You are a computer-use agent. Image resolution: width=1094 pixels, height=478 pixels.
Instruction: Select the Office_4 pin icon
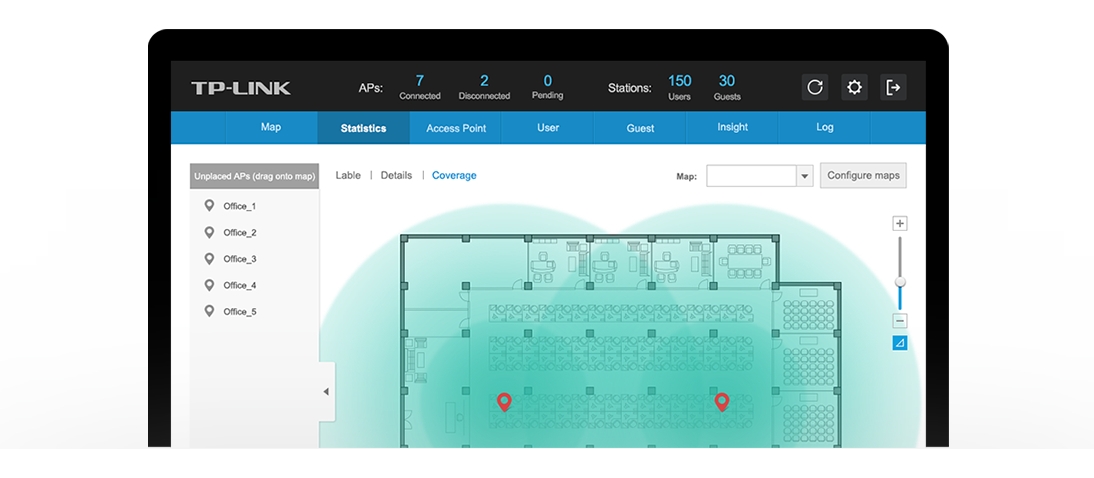pyautogui.click(x=209, y=285)
